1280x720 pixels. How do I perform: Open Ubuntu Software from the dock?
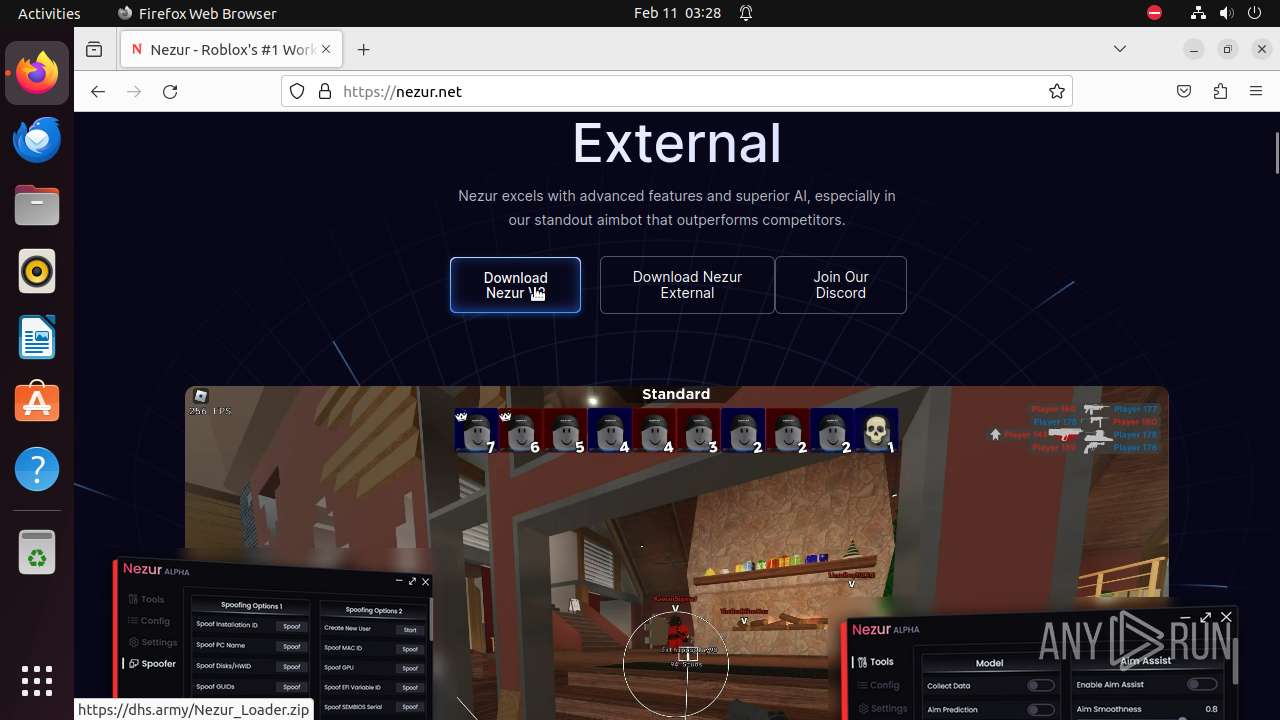click(x=37, y=403)
